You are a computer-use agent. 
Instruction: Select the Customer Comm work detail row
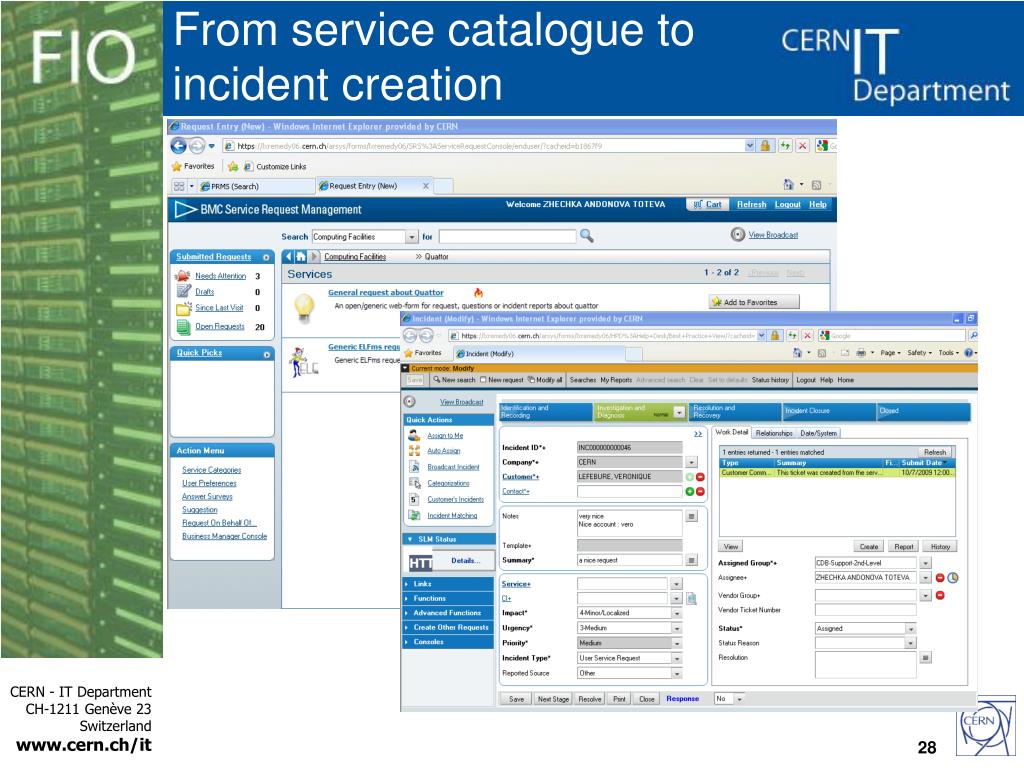click(x=837, y=472)
